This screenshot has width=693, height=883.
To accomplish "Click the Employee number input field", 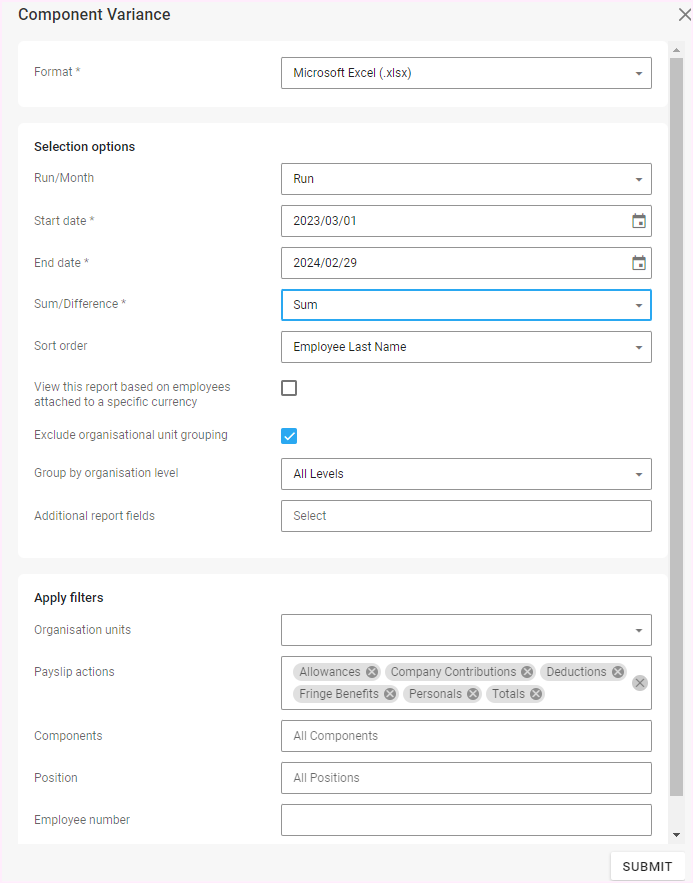I will [x=466, y=820].
